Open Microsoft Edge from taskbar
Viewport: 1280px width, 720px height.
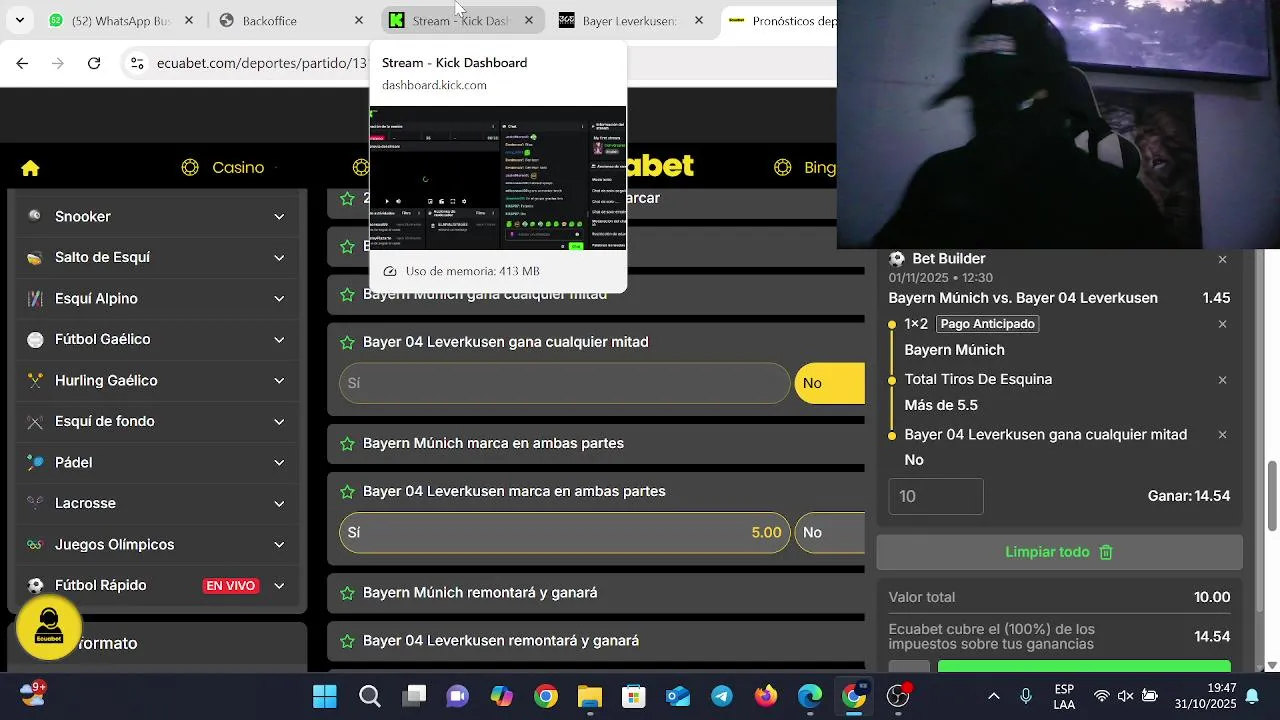[x=810, y=696]
